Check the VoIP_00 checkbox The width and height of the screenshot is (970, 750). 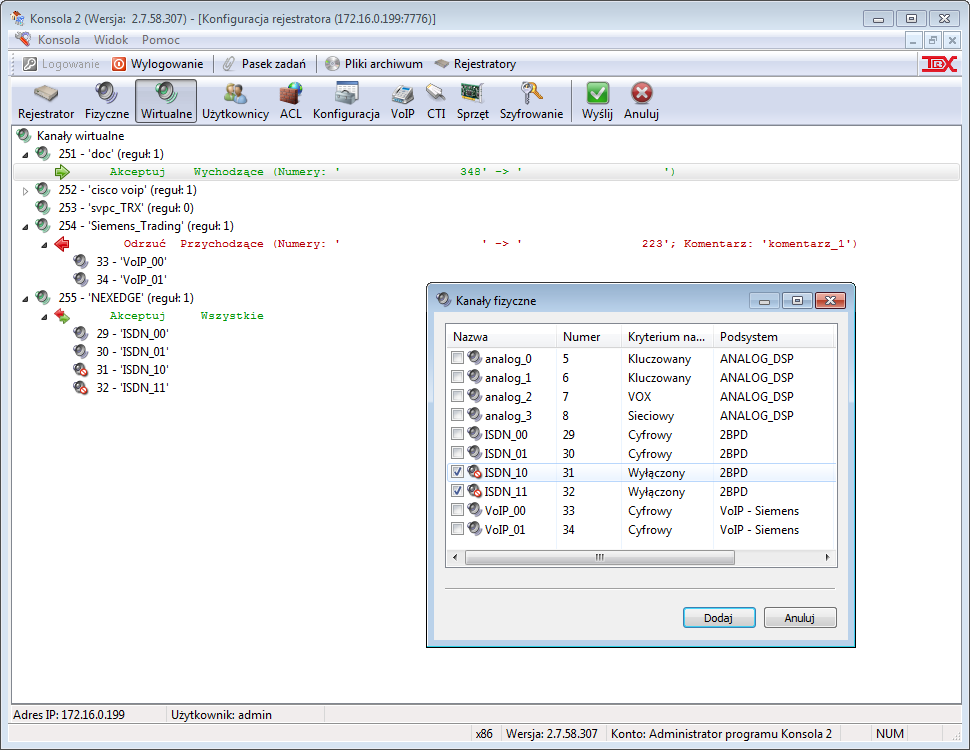point(457,510)
